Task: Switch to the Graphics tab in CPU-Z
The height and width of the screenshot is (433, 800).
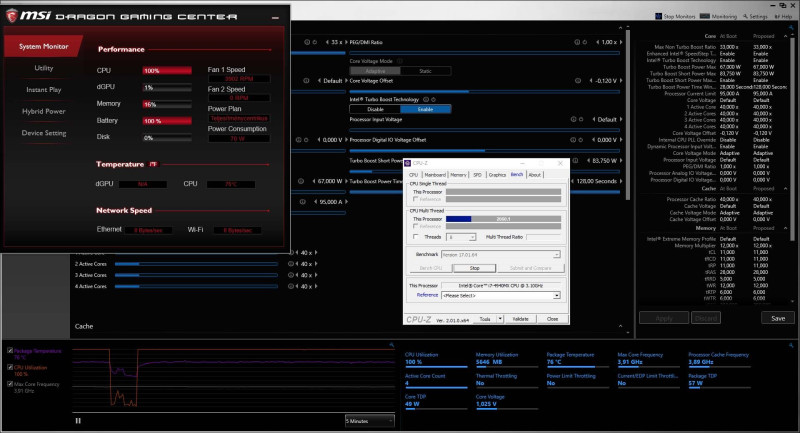Action: pos(497,175)
